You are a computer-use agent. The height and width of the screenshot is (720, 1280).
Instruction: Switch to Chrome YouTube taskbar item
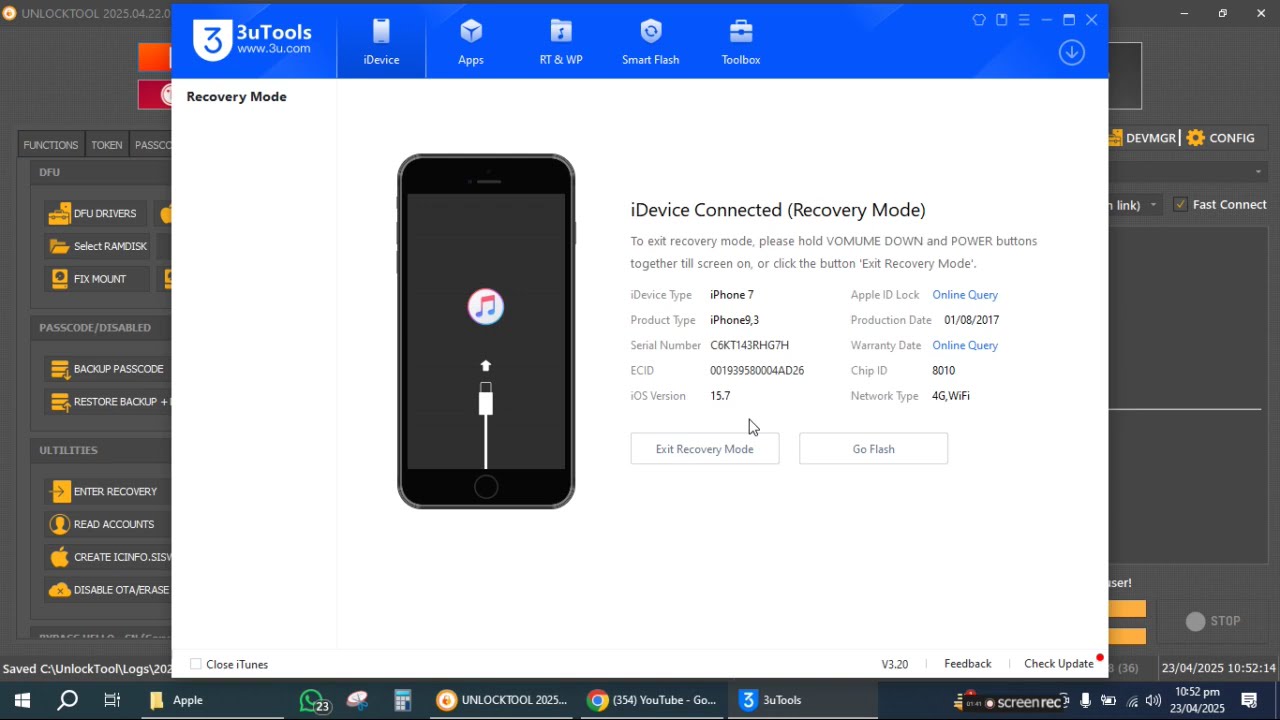[x=653, y=700]
